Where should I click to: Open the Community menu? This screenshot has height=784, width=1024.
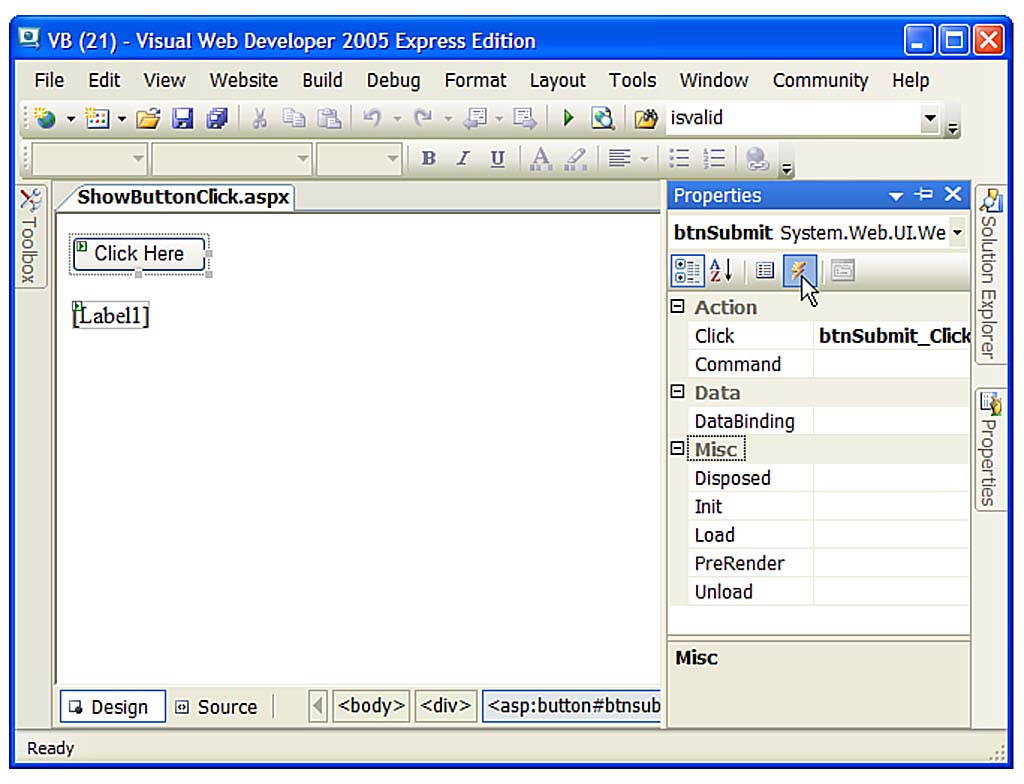tap(820, 80)
